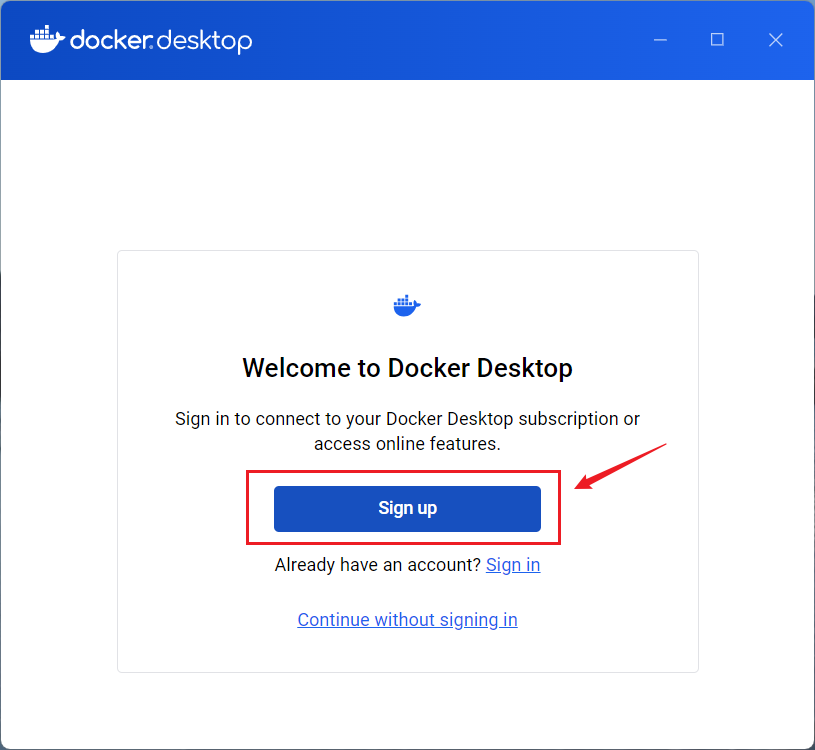The width and height of the screenshot is (815, 750).
Task: Click the blue whale icon above Welcome heading
Action: 407,306
